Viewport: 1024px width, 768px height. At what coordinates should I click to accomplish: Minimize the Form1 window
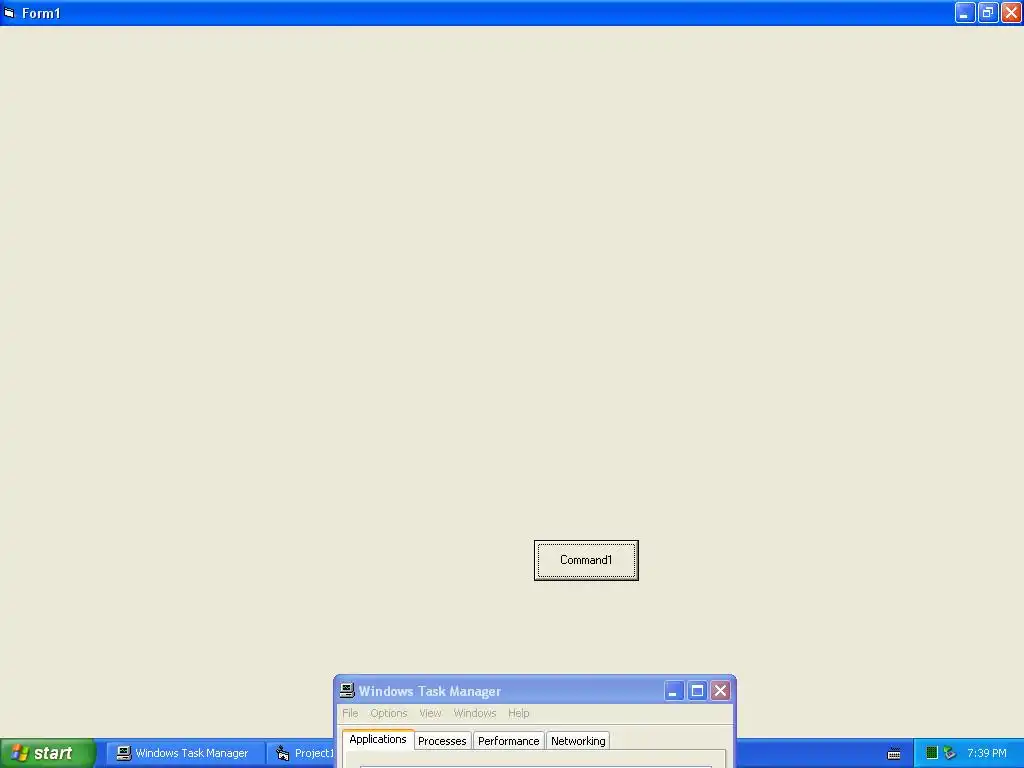tap(965, 13)
